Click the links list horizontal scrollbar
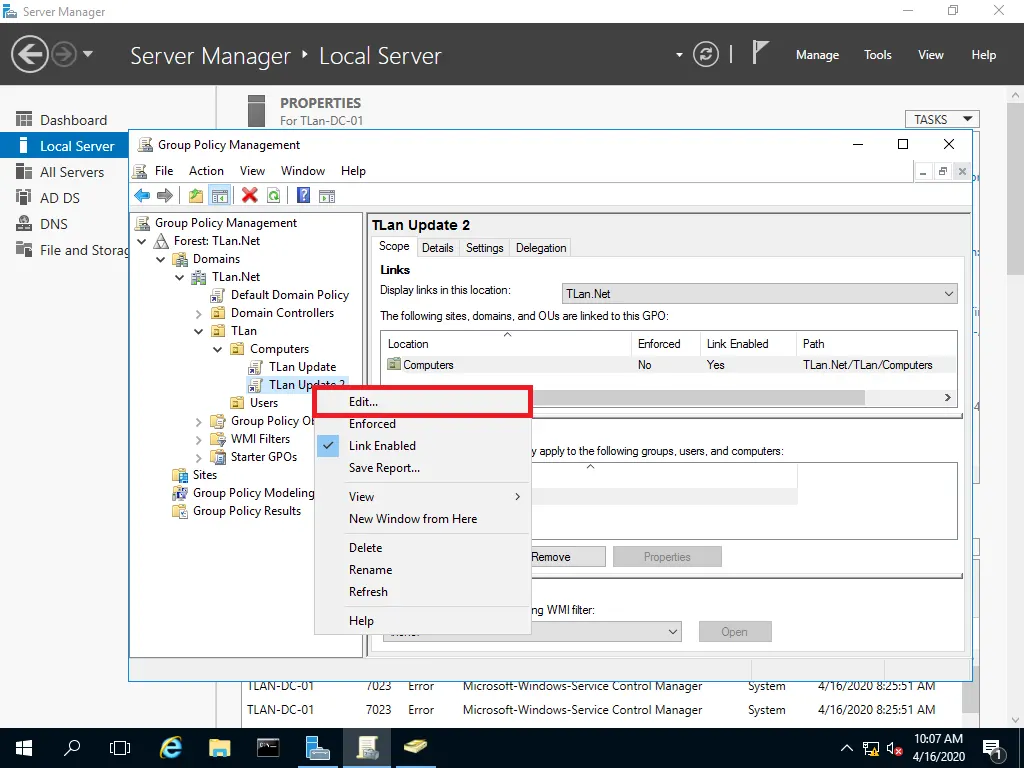This screenshot has width=1024, height=768. (697, 397)
